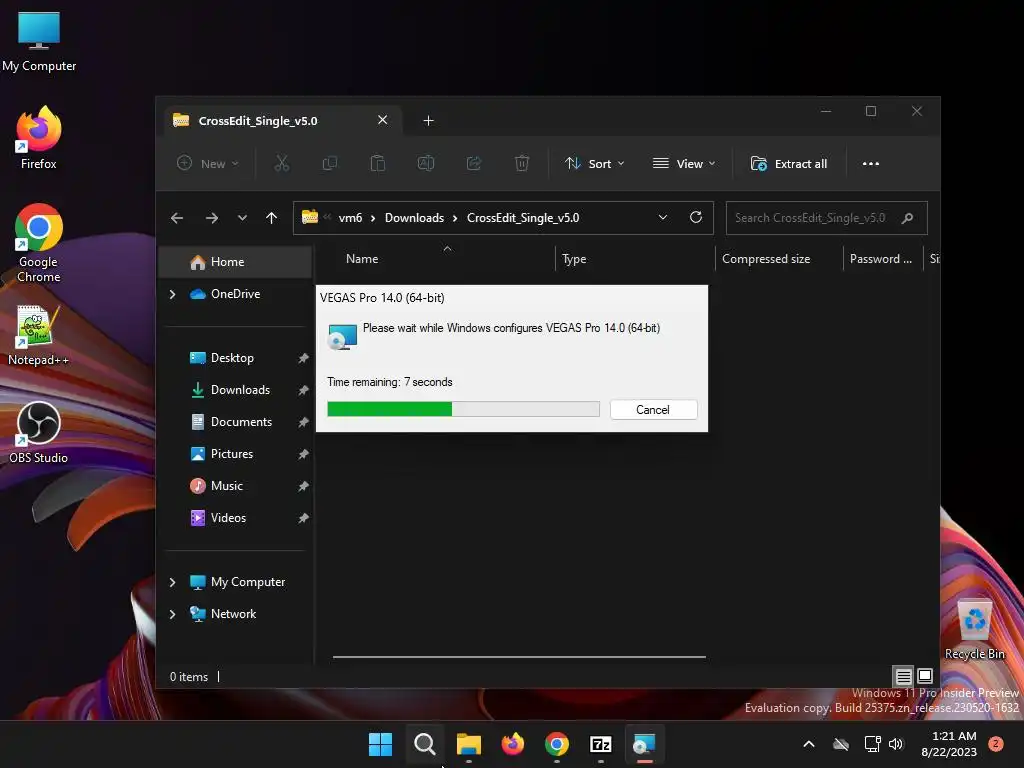The width and height of the screenshot is (1024, 768).
Task: Click the horizontal scrollbar in file list
Action: coord(519,657)
